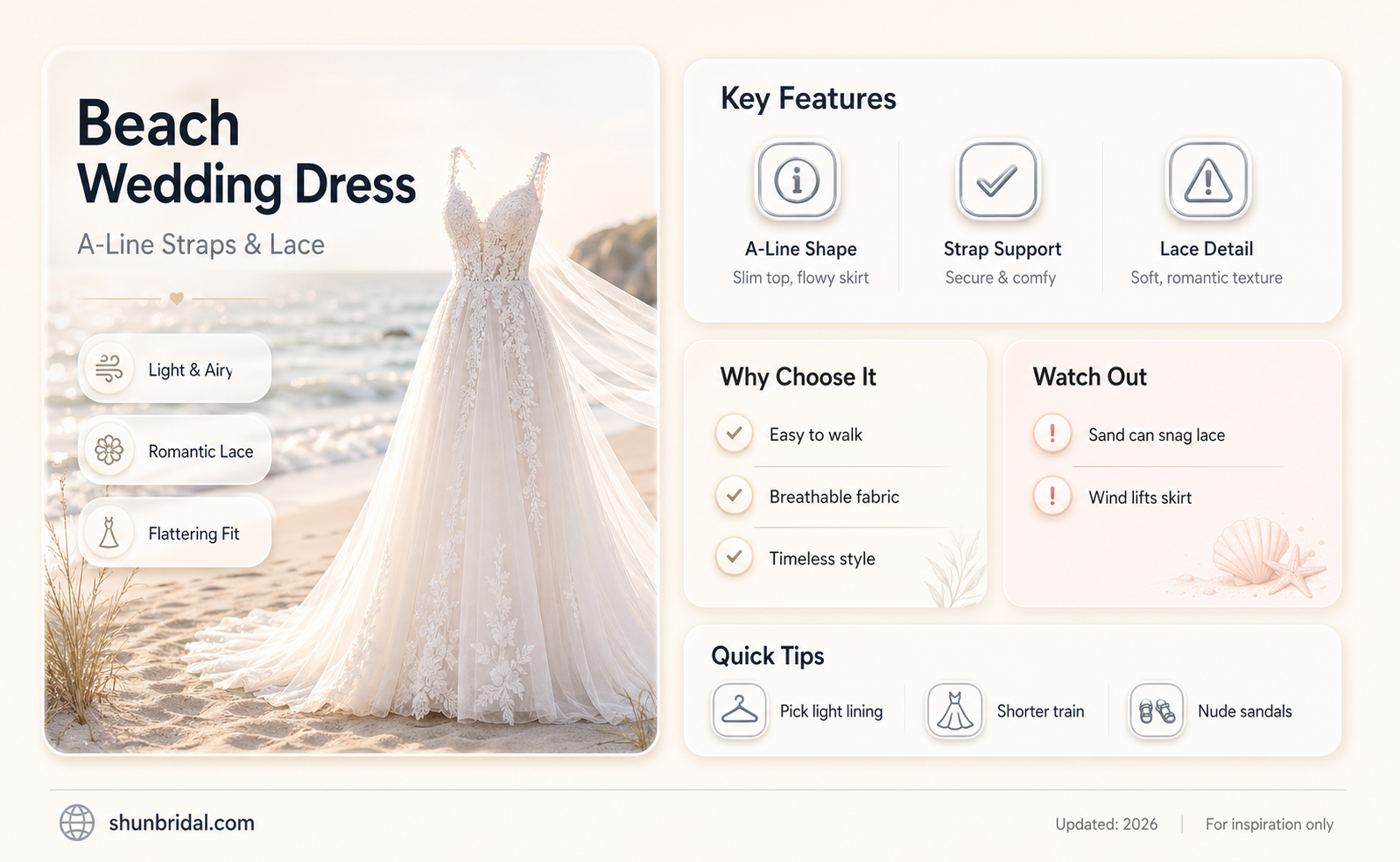Click the Shorter train text

coord(1040,711)
